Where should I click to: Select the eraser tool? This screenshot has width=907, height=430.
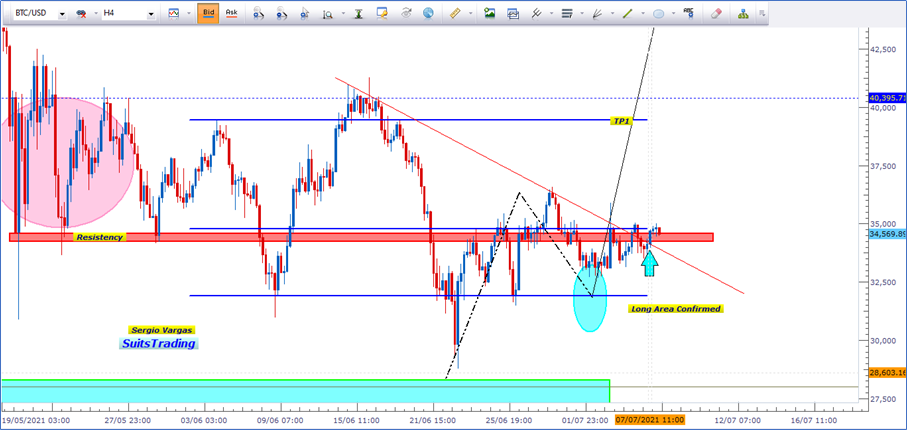715,14
